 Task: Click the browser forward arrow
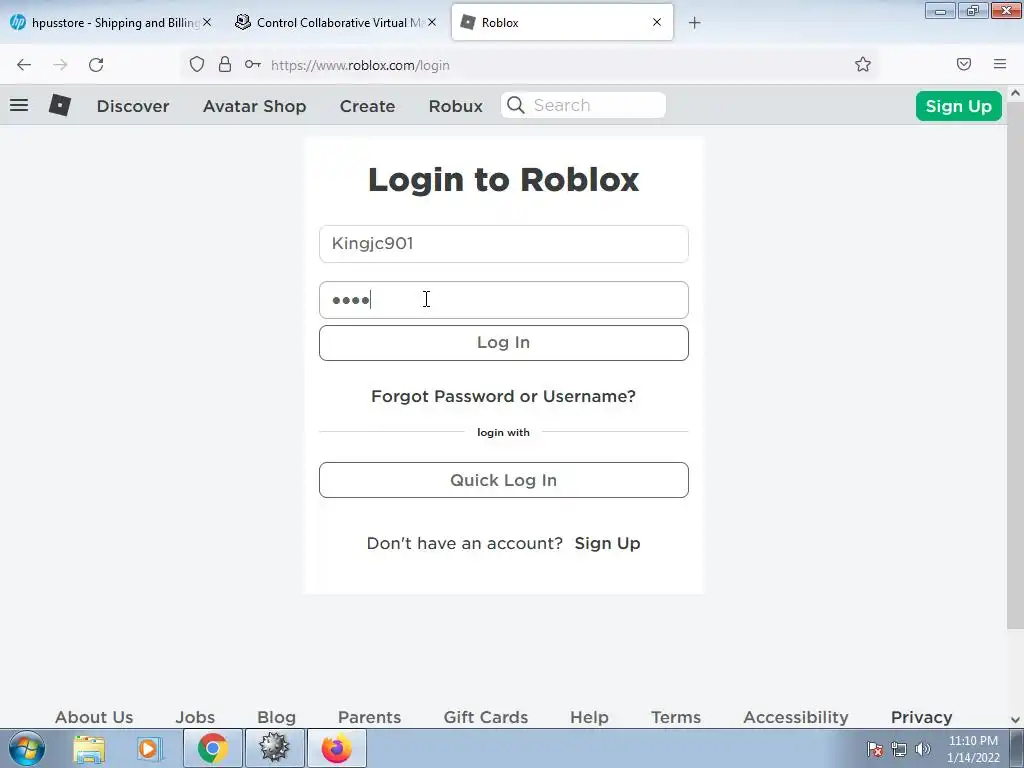pyautogui.click(x=60, y=65)
